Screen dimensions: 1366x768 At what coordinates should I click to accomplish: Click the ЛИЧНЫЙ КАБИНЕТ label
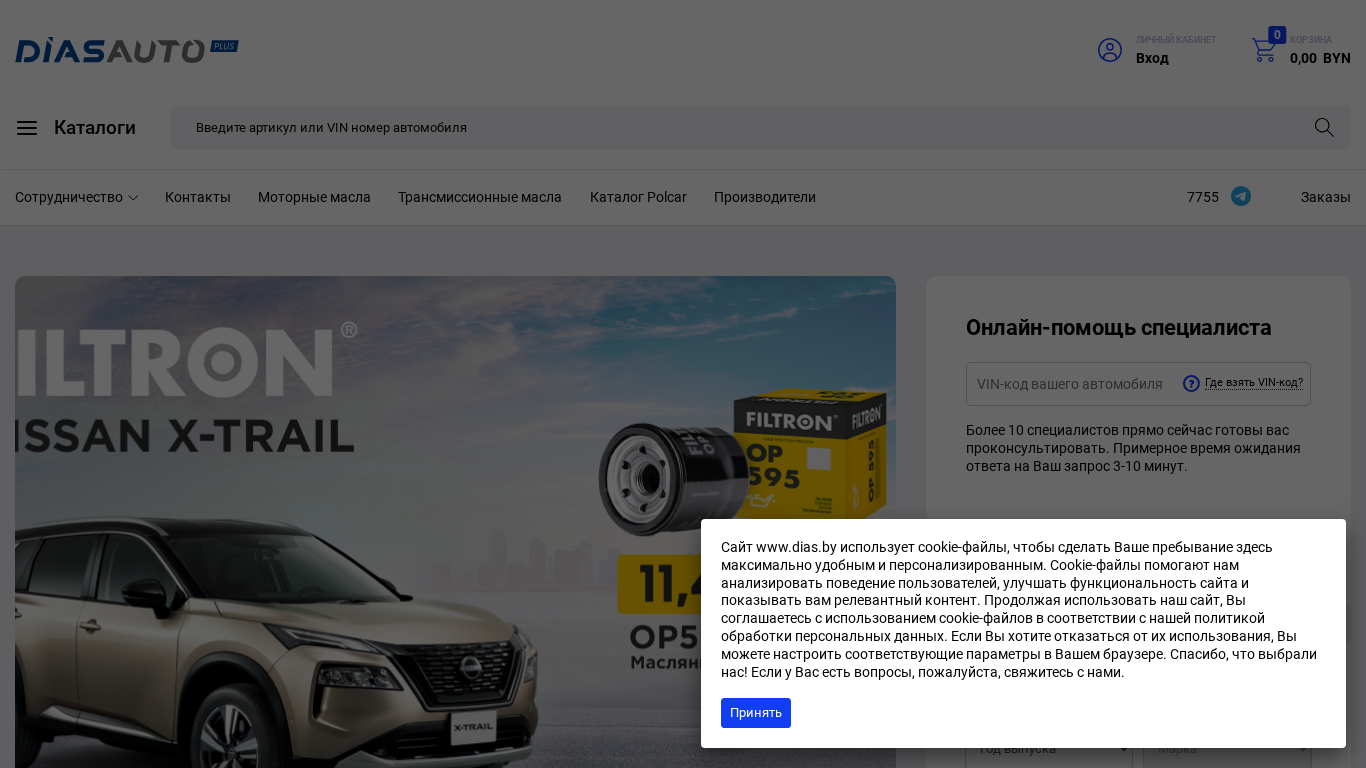pos(1176,40)
